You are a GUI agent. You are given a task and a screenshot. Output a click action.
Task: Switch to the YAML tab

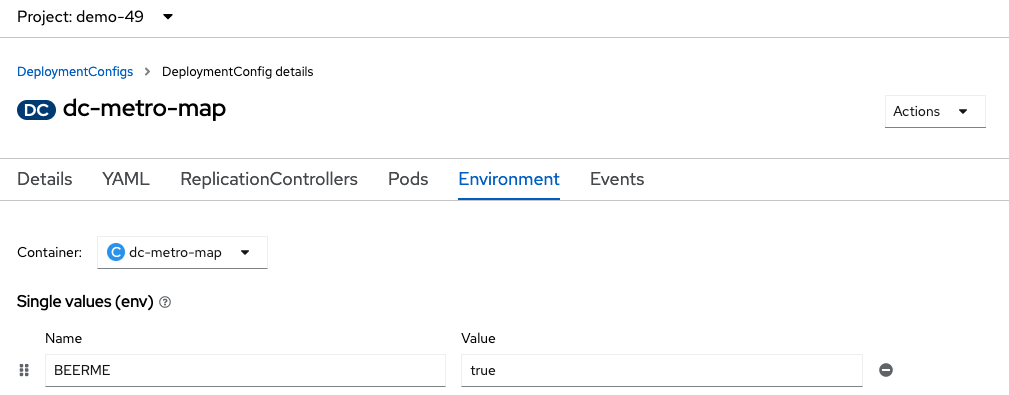[126, 179]
